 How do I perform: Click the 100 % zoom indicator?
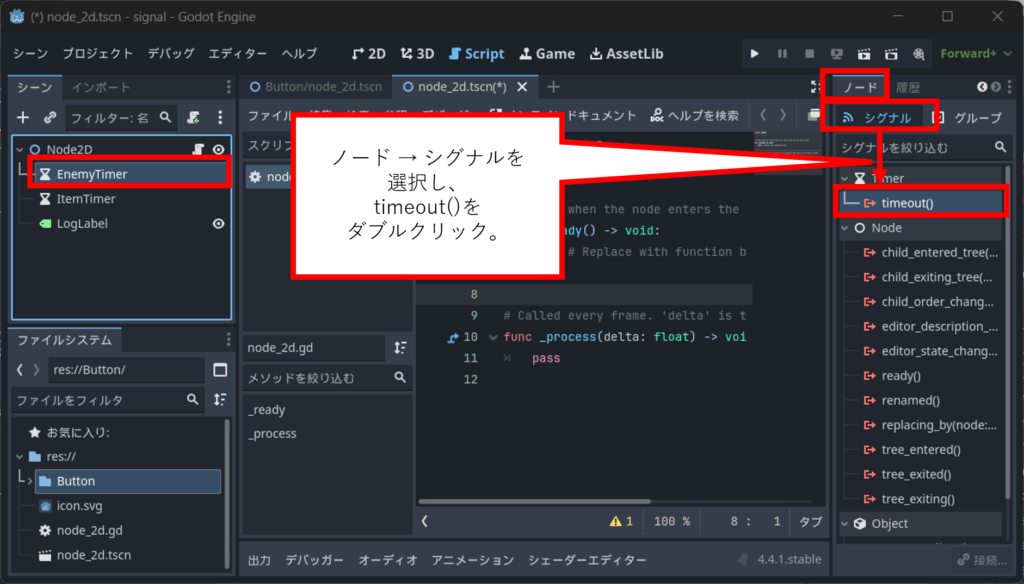[672, 521]
